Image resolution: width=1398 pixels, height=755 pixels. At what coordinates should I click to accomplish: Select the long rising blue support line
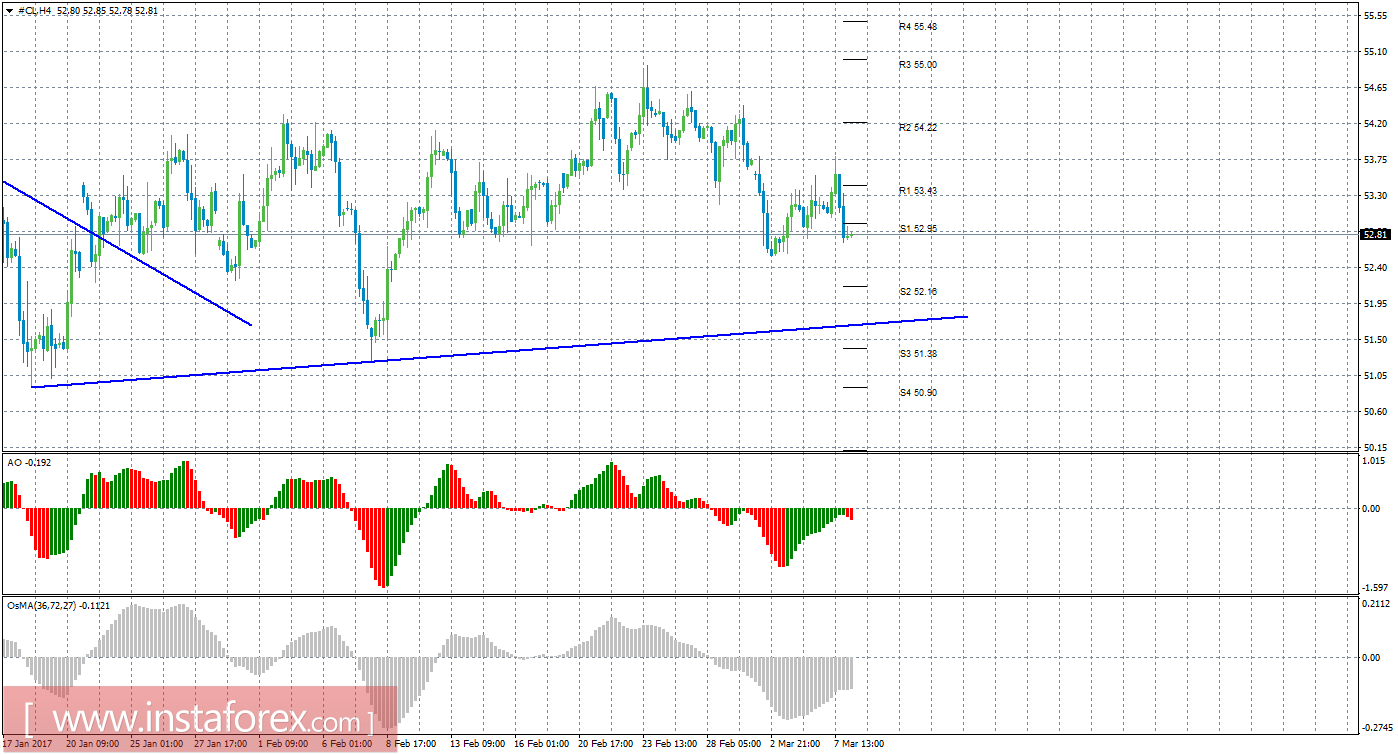coord(500,351)
